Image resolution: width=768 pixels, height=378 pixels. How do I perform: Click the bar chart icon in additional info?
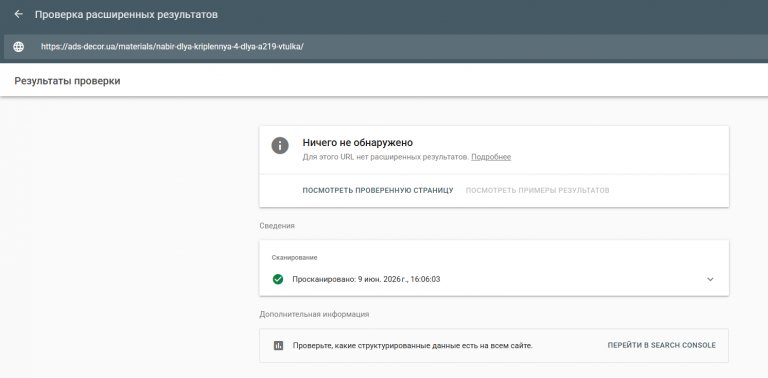pos(278,346)
